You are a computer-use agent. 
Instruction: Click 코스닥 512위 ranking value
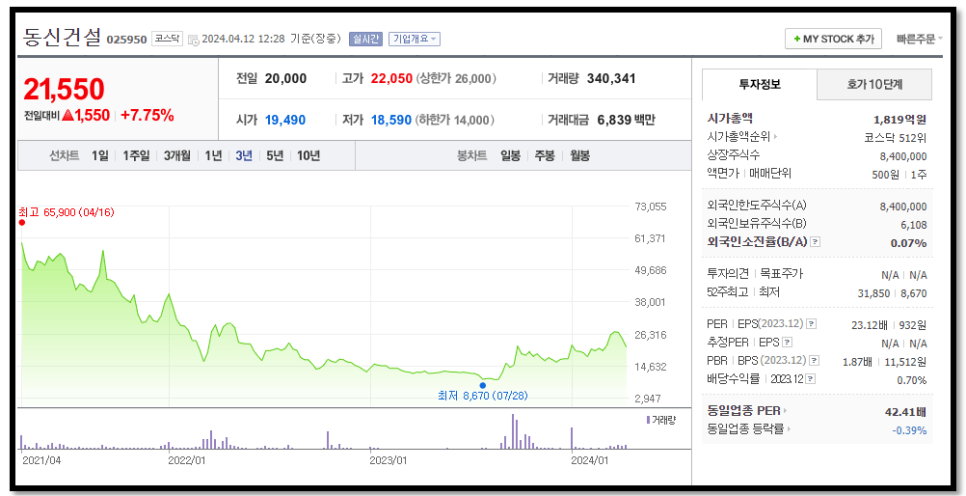coord(895,137)
